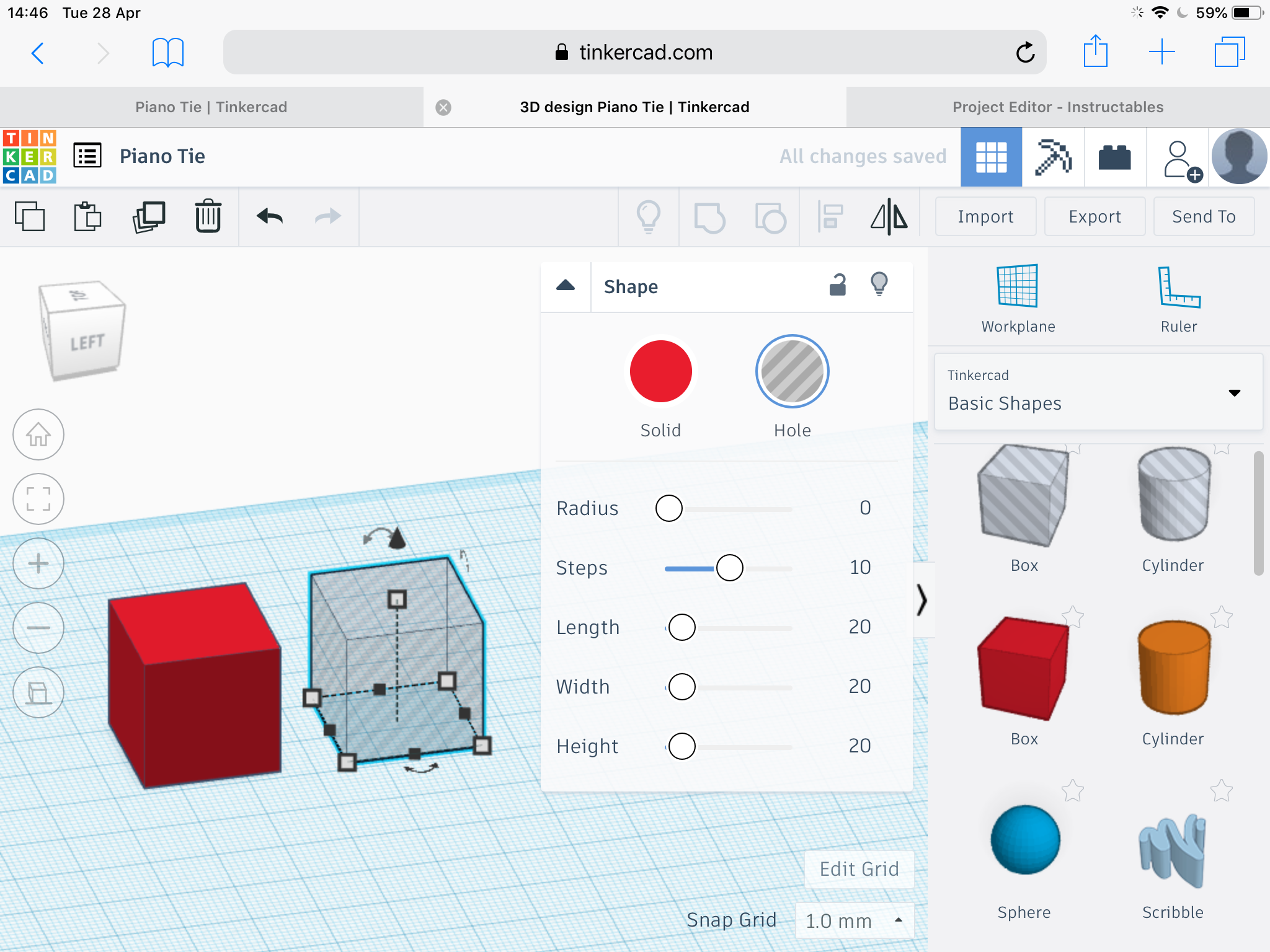This screenshot has height=952, width=1270.
Task: Click the Import button
Action: click(x=985, y=216)
